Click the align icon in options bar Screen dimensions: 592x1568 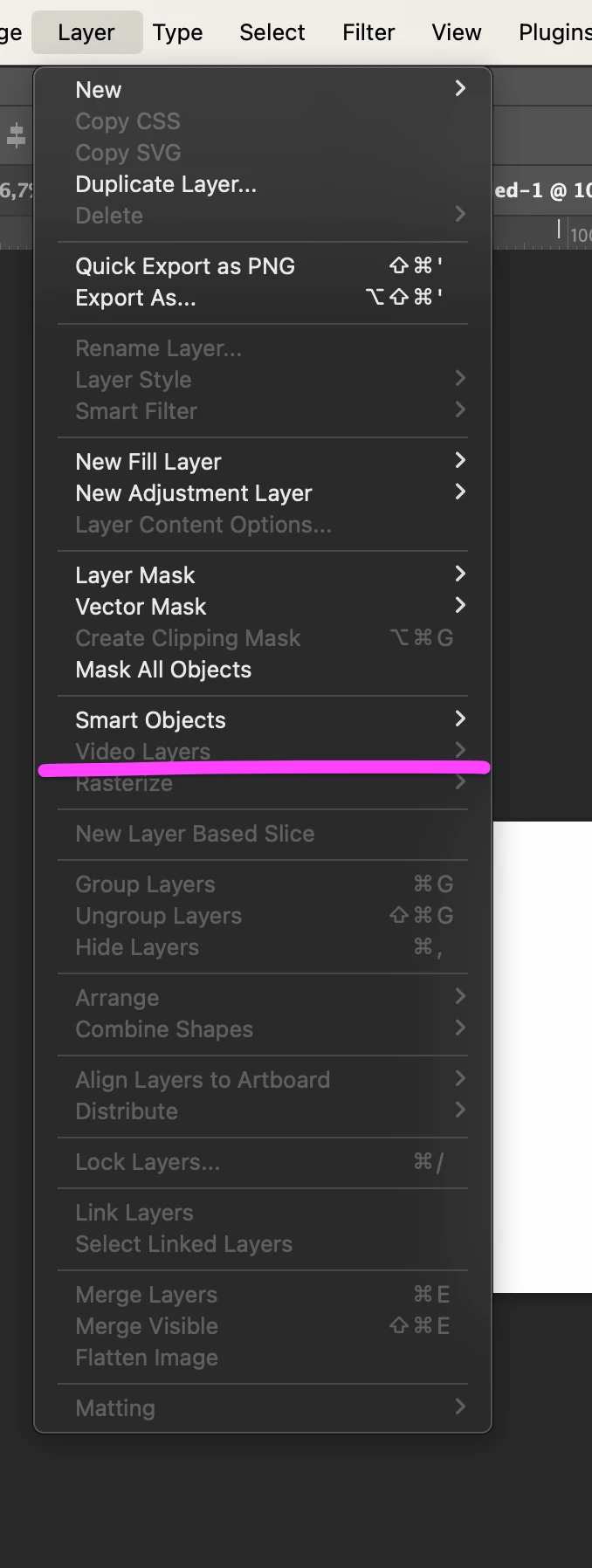point(16,135)
